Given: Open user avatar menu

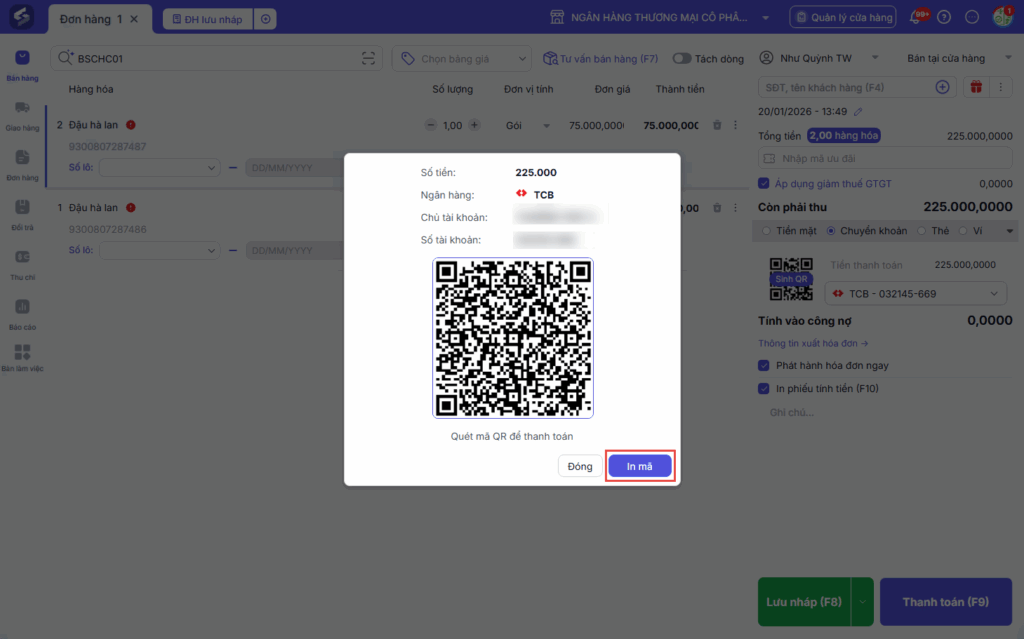Looking at the screenshot, I should pyautogui.click(x=1002, y=16).
